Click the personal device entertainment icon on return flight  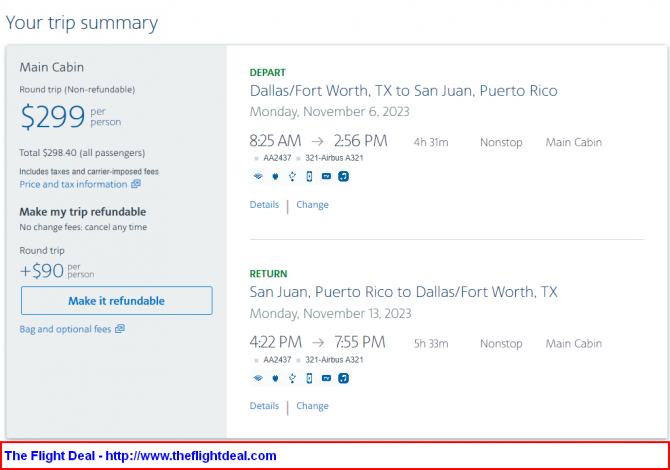pos(309,378)
